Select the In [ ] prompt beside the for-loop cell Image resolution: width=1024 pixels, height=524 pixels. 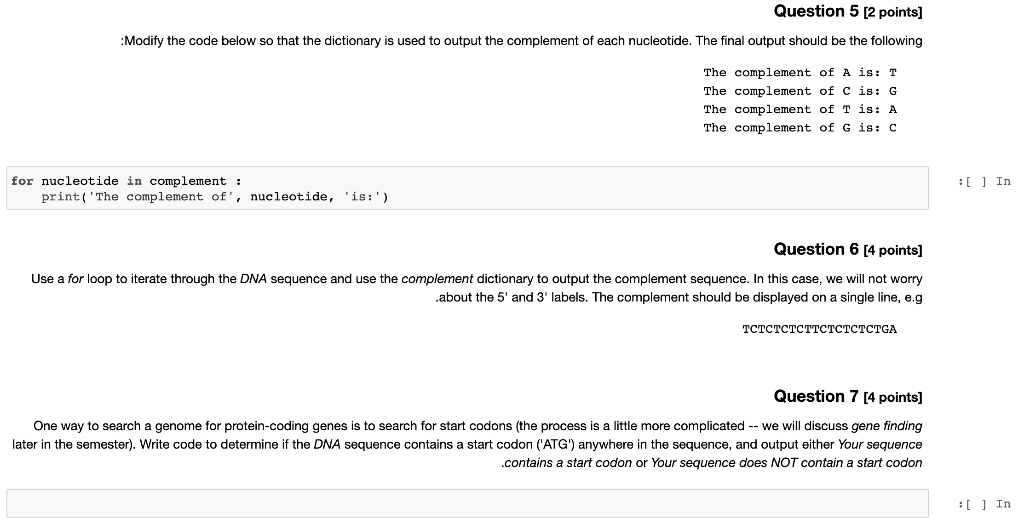point(984,182)
